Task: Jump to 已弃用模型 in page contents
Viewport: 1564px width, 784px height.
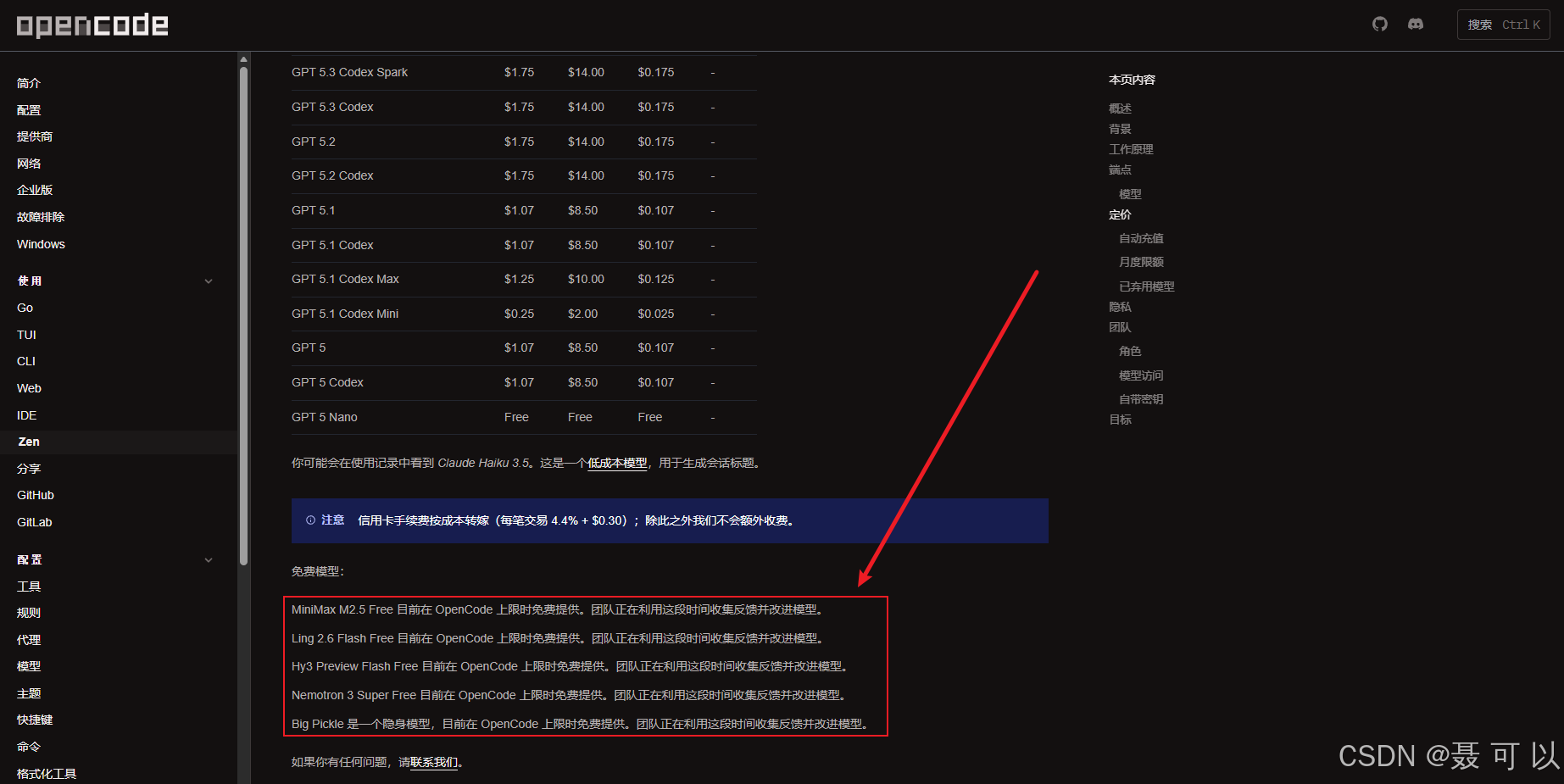Action: point(1147,286)
